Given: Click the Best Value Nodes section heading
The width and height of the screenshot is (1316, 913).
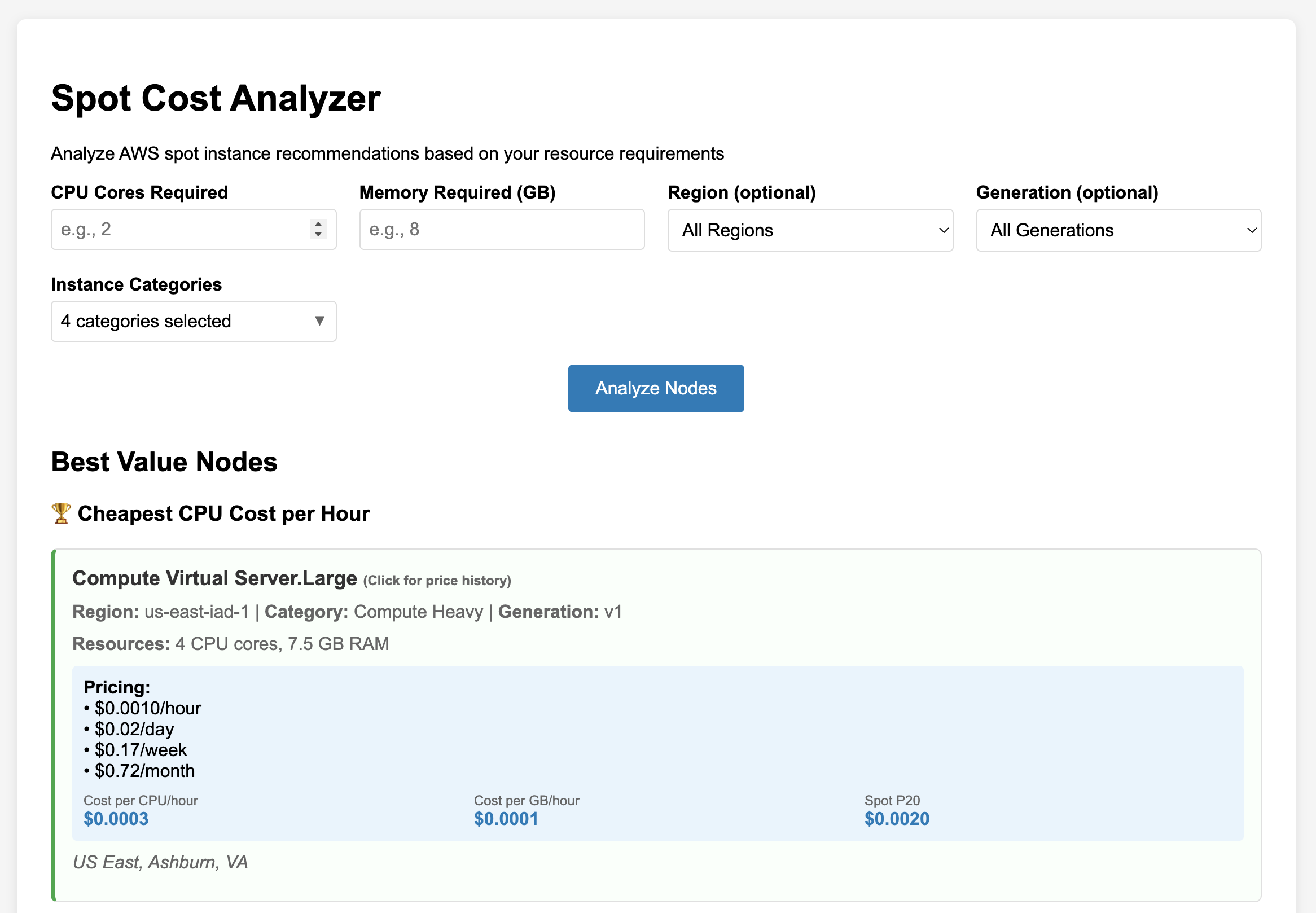Looking at the screenshot, I should (164, 462).
